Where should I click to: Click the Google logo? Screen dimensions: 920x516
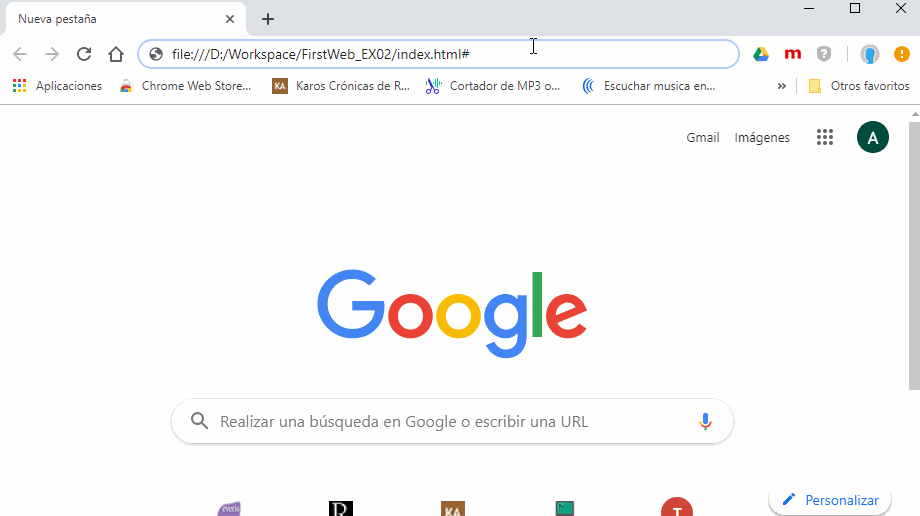452,313
